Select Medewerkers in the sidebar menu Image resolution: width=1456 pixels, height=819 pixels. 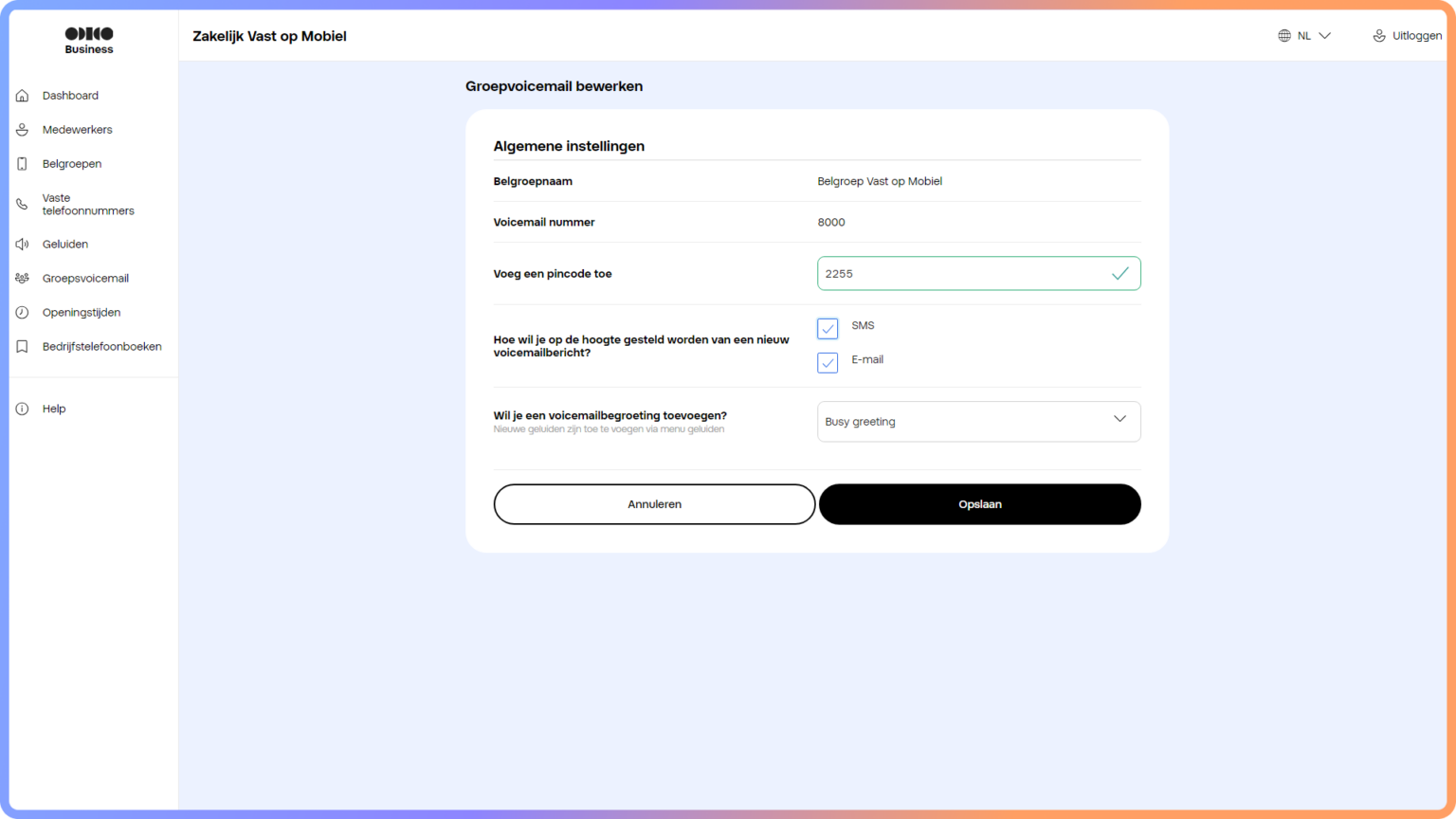coord(77,129)
